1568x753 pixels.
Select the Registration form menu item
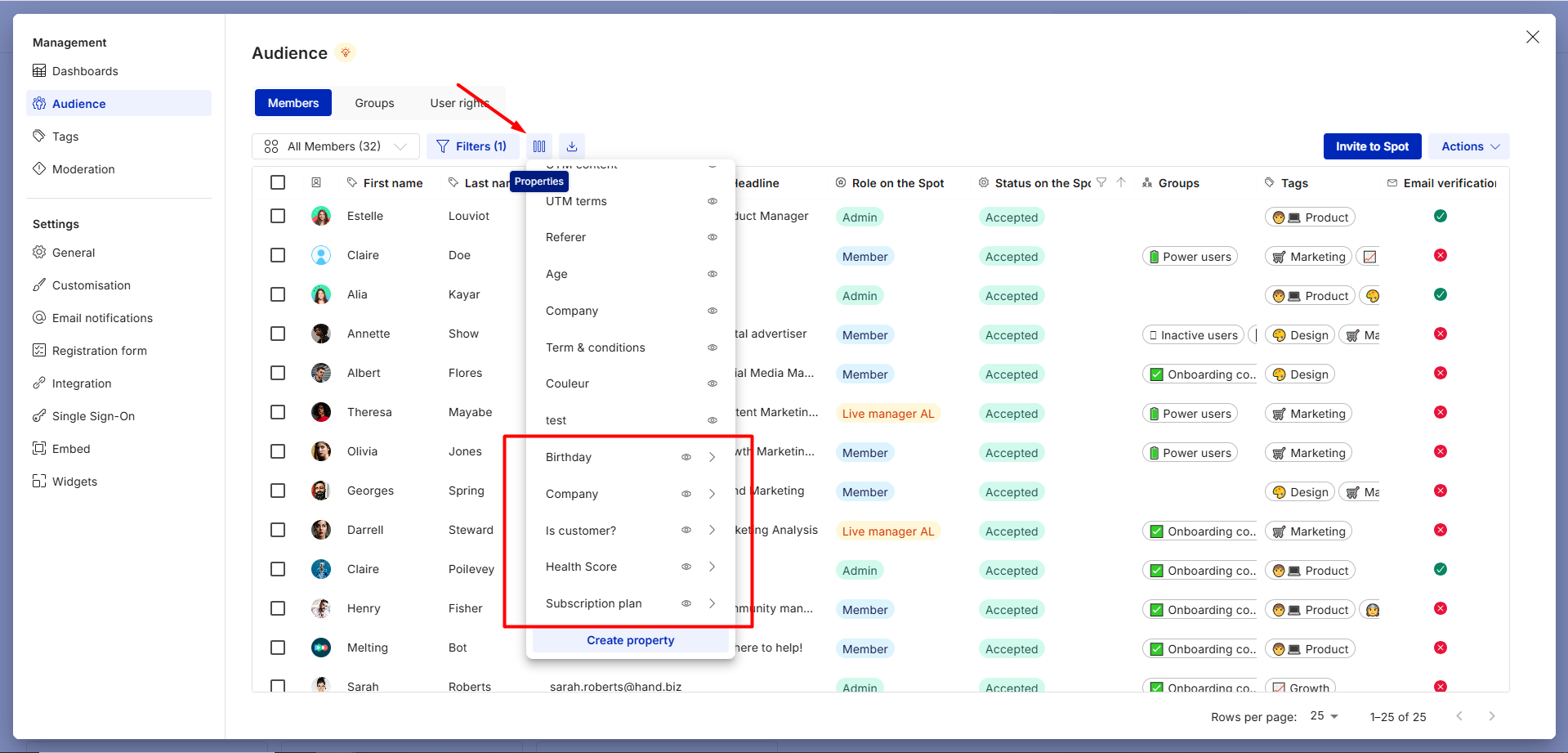tap(99, 351)
